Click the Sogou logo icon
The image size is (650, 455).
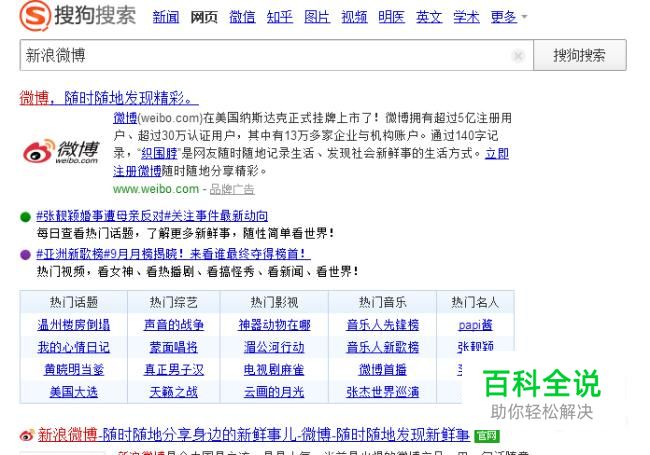click(35, 16)
